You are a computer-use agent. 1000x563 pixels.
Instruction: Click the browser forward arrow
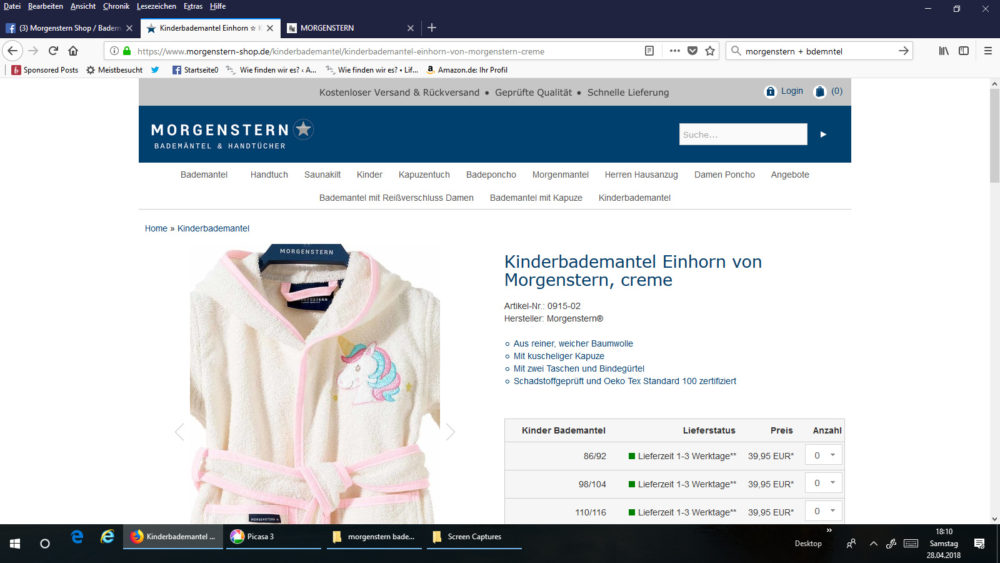(33, 51)
